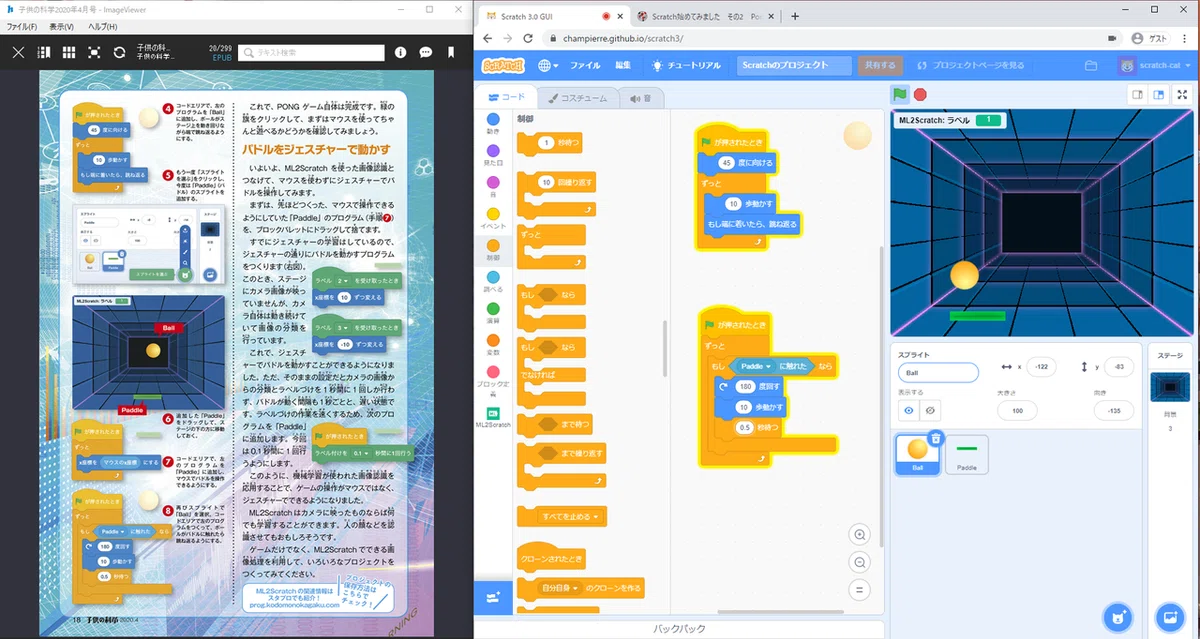Click the stage backdrop thumbnail
Screen dimensions: 1200x639
(1169, 386)
